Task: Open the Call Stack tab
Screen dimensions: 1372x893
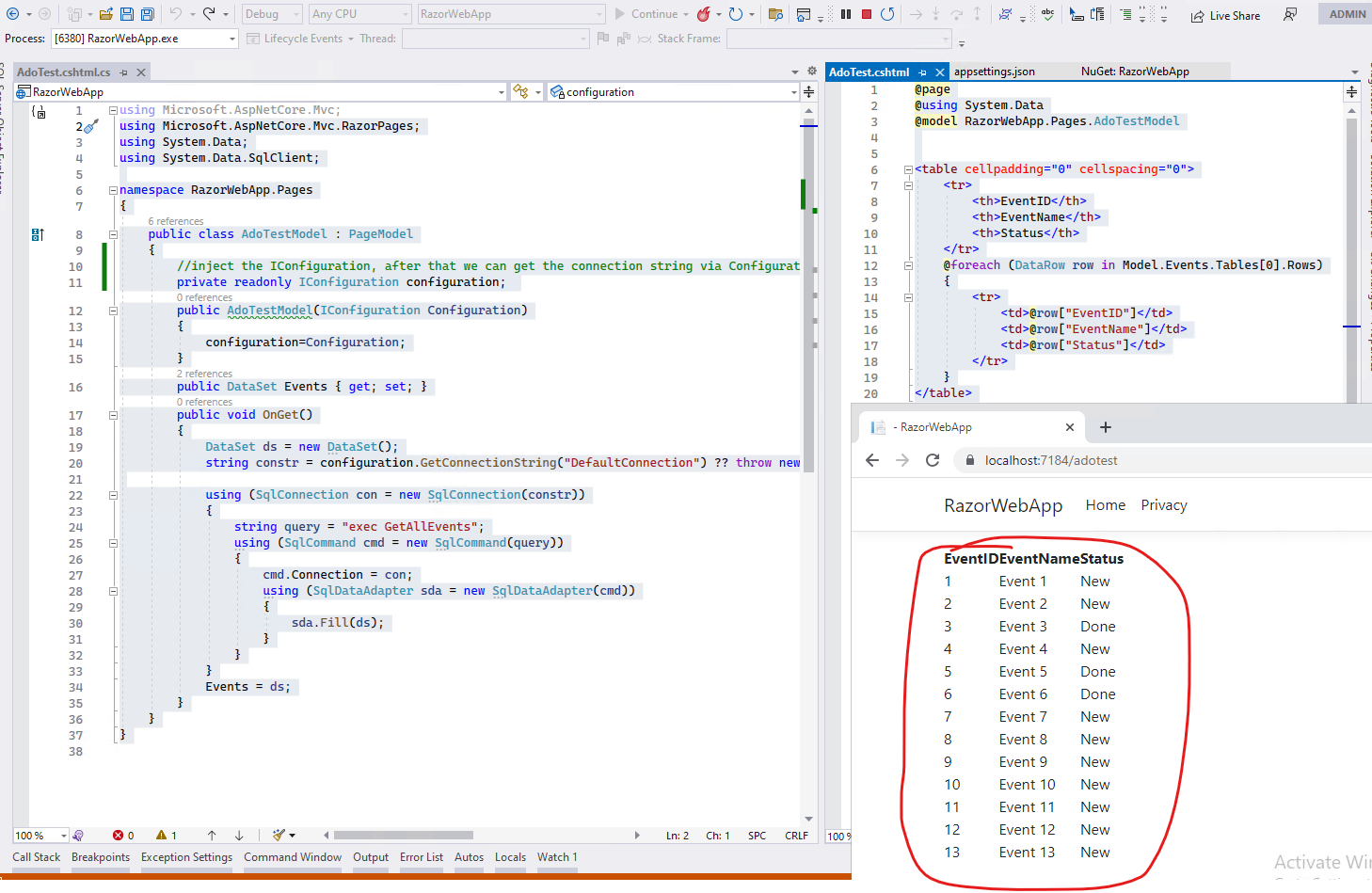Action: pyautogui.click(x=36, y=857)
